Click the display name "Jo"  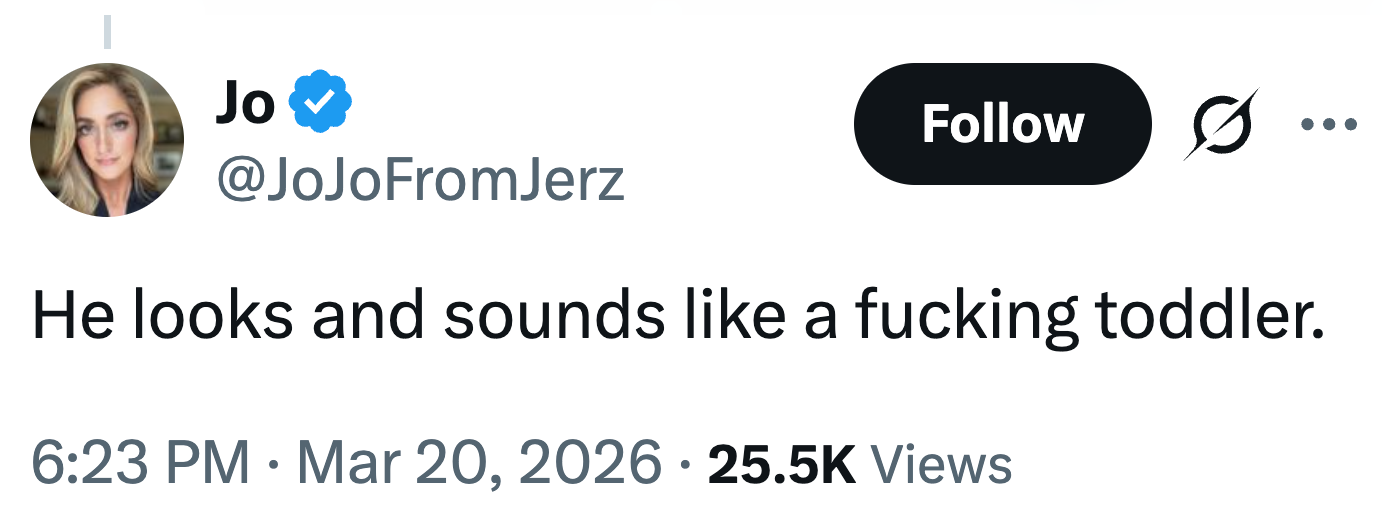pyautogui.click(x=244, y=104)
